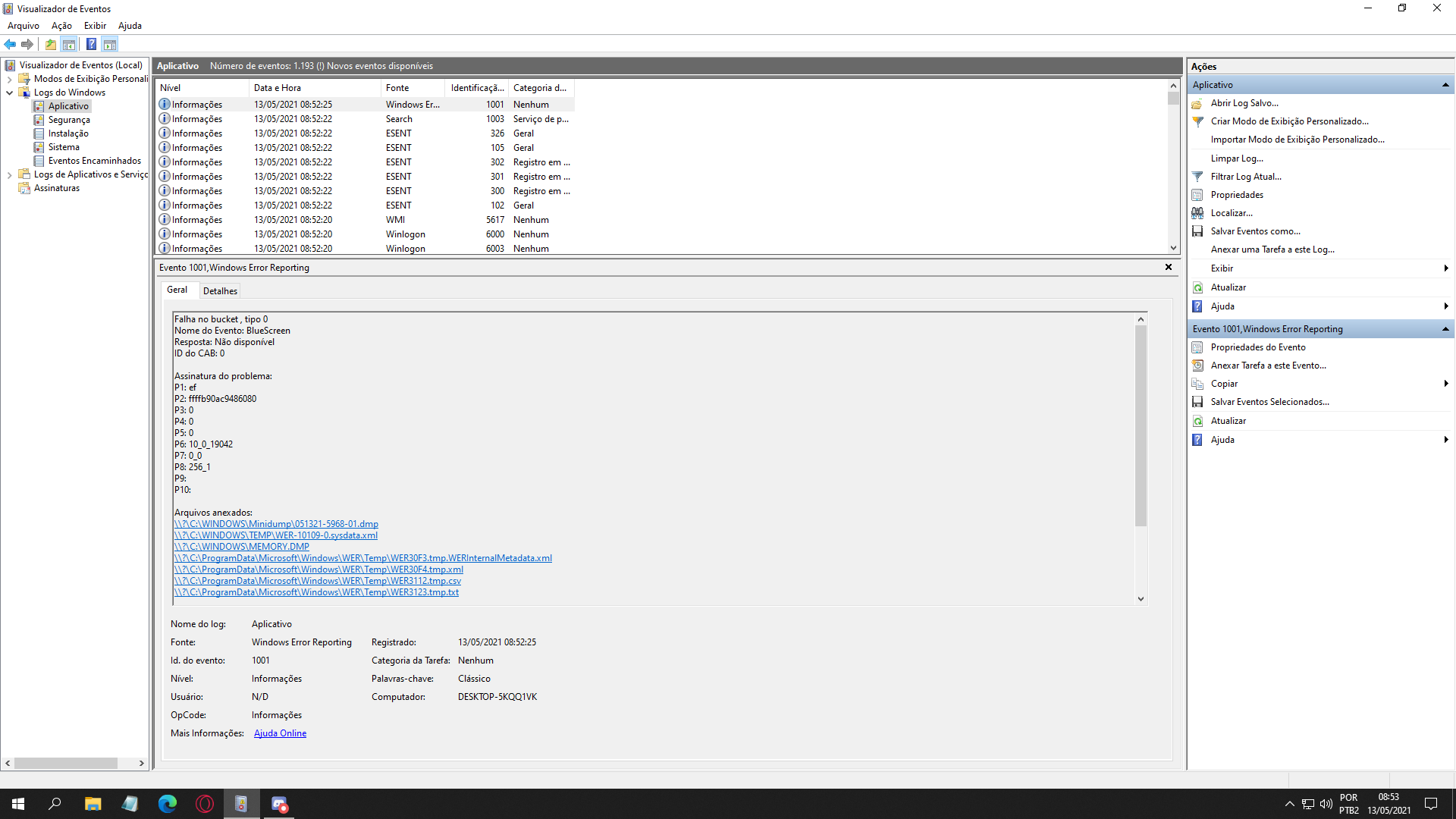The height and width of the screenshot is (819, 1456).
Task: Expand Logs de Aplicativos e Serviços node
Action: (9, 174)
